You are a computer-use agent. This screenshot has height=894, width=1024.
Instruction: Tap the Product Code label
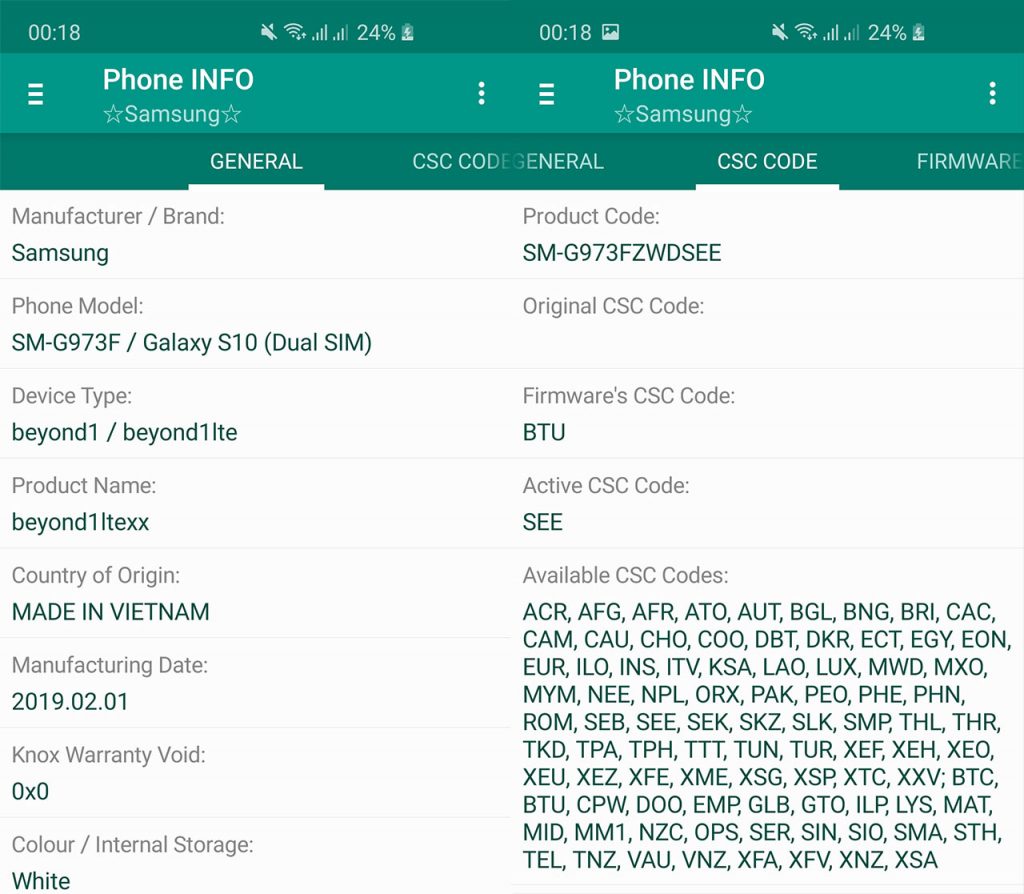click(x=591, y=216)
